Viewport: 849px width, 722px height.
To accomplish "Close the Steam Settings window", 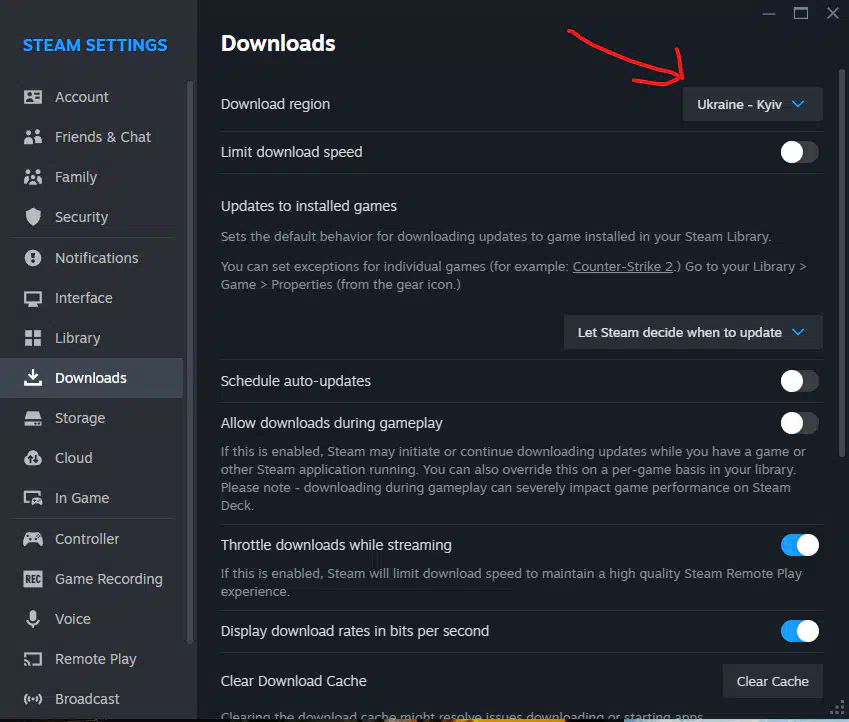I will point(833,13).
